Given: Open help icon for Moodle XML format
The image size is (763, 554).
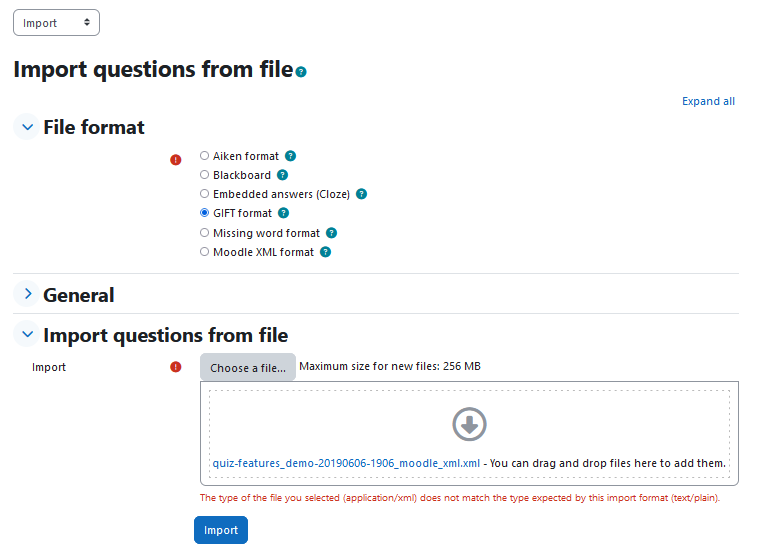Looking at the screenshot, I should (x=326, y=252).
